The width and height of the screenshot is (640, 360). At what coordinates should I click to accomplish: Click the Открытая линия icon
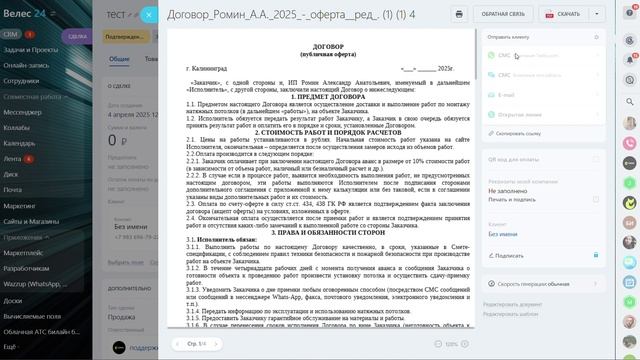(491, 115)
